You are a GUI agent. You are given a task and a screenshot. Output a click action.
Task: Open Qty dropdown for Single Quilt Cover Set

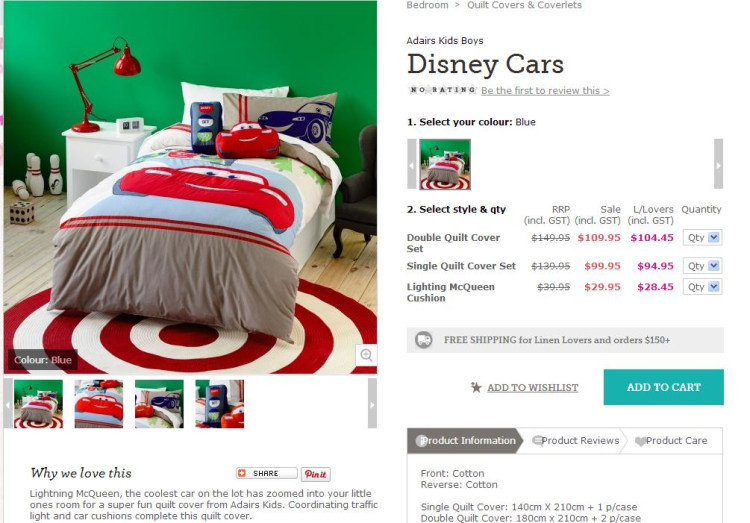[702, 266]
